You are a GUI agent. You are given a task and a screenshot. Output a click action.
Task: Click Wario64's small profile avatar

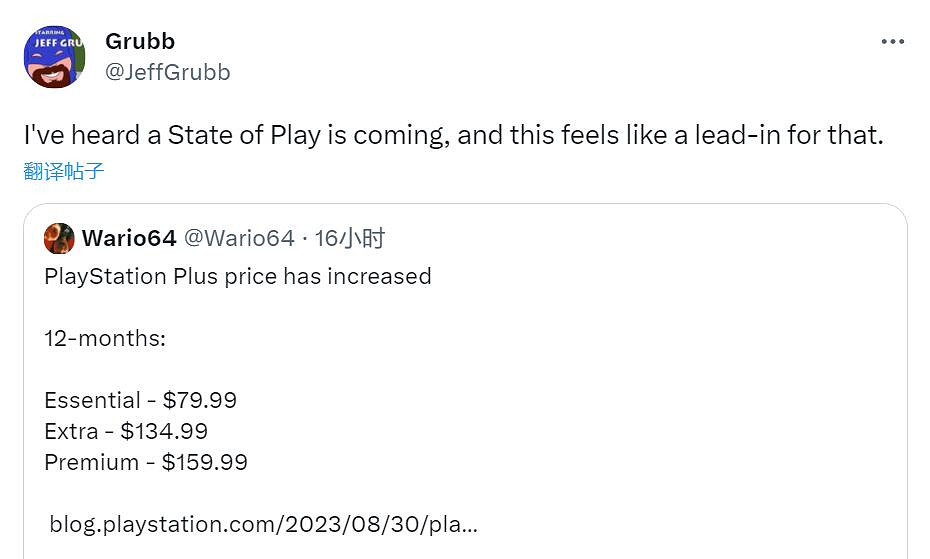60,239
